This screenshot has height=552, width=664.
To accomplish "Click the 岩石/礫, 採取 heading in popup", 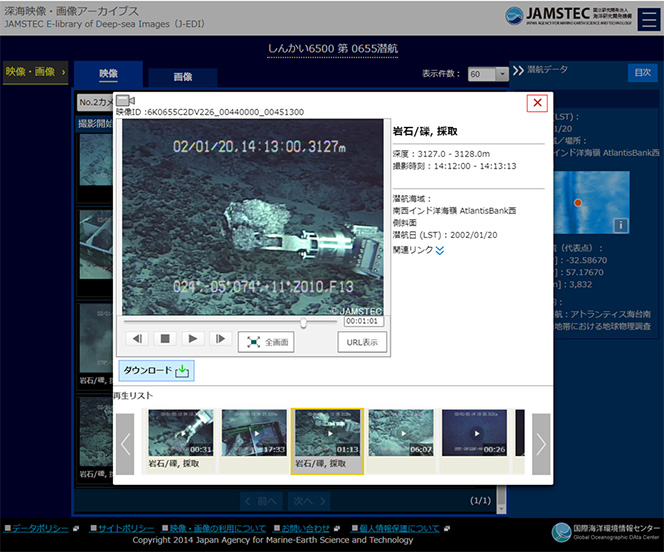I will (x=425, y=131).
